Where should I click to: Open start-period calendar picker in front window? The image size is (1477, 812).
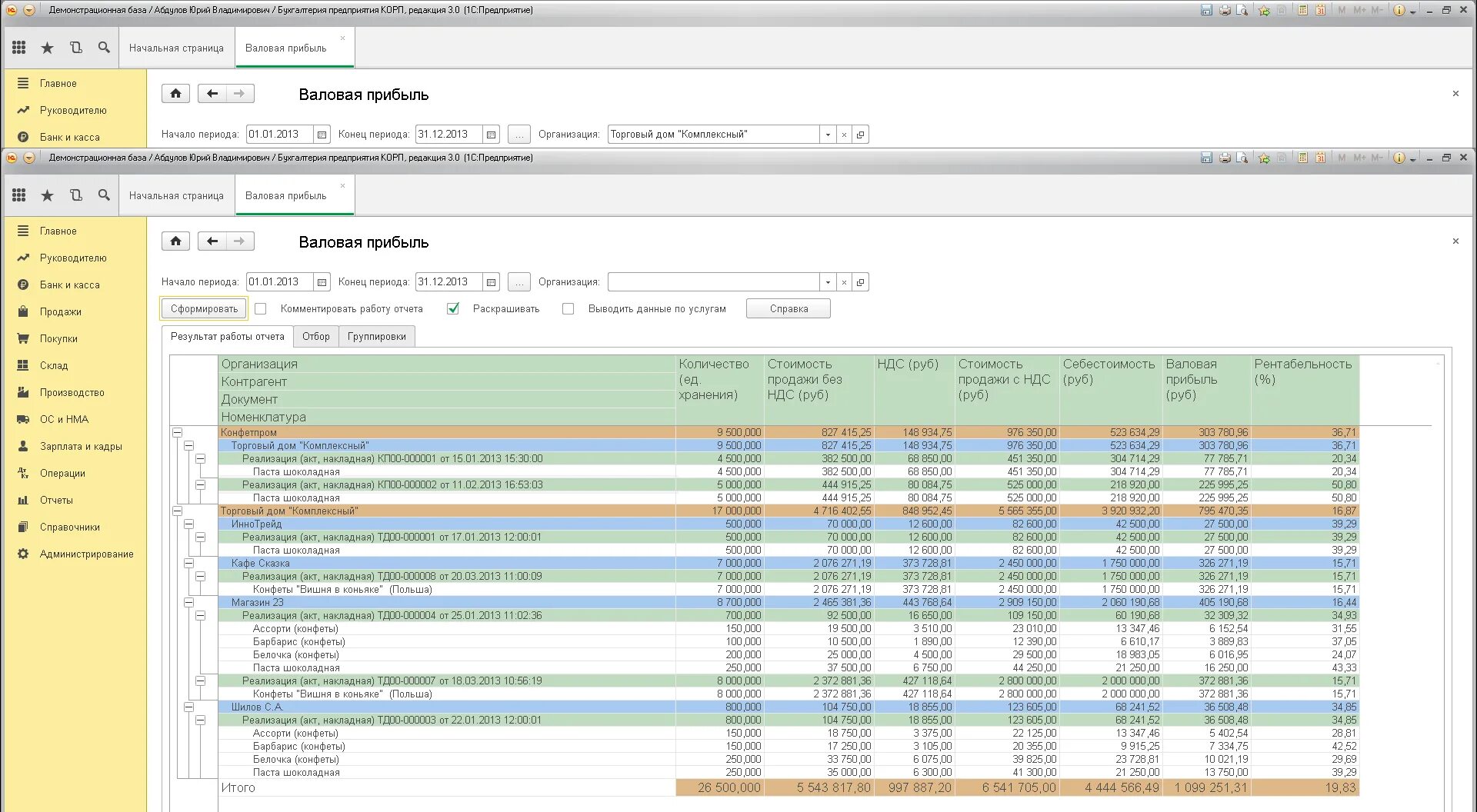[322, 282]
